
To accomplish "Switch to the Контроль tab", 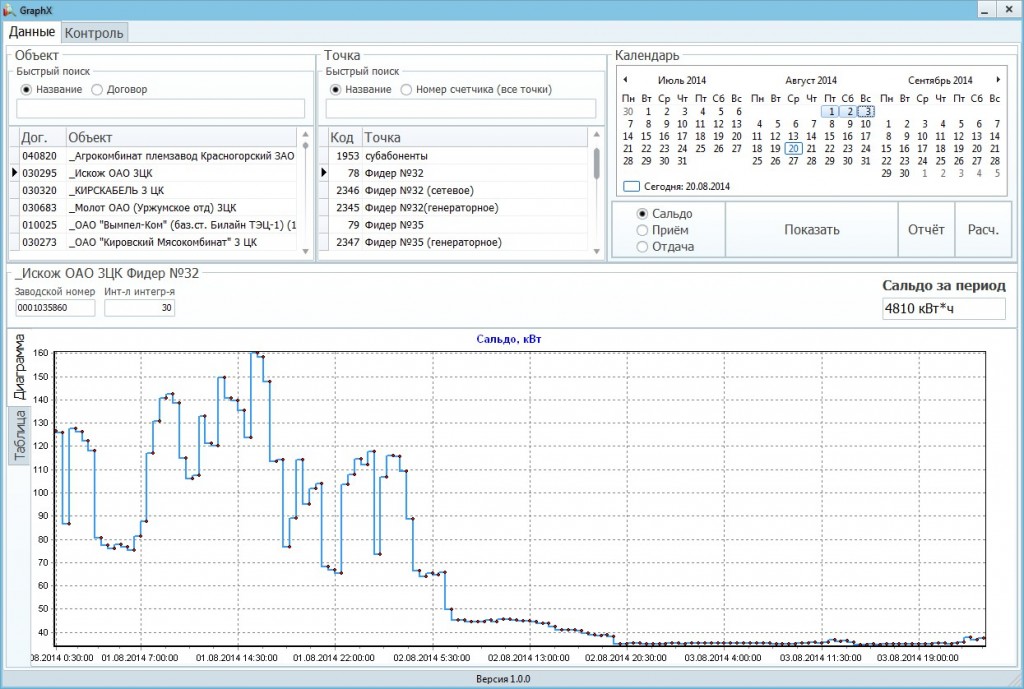I will pyautogui.click(x=94, y=33).
